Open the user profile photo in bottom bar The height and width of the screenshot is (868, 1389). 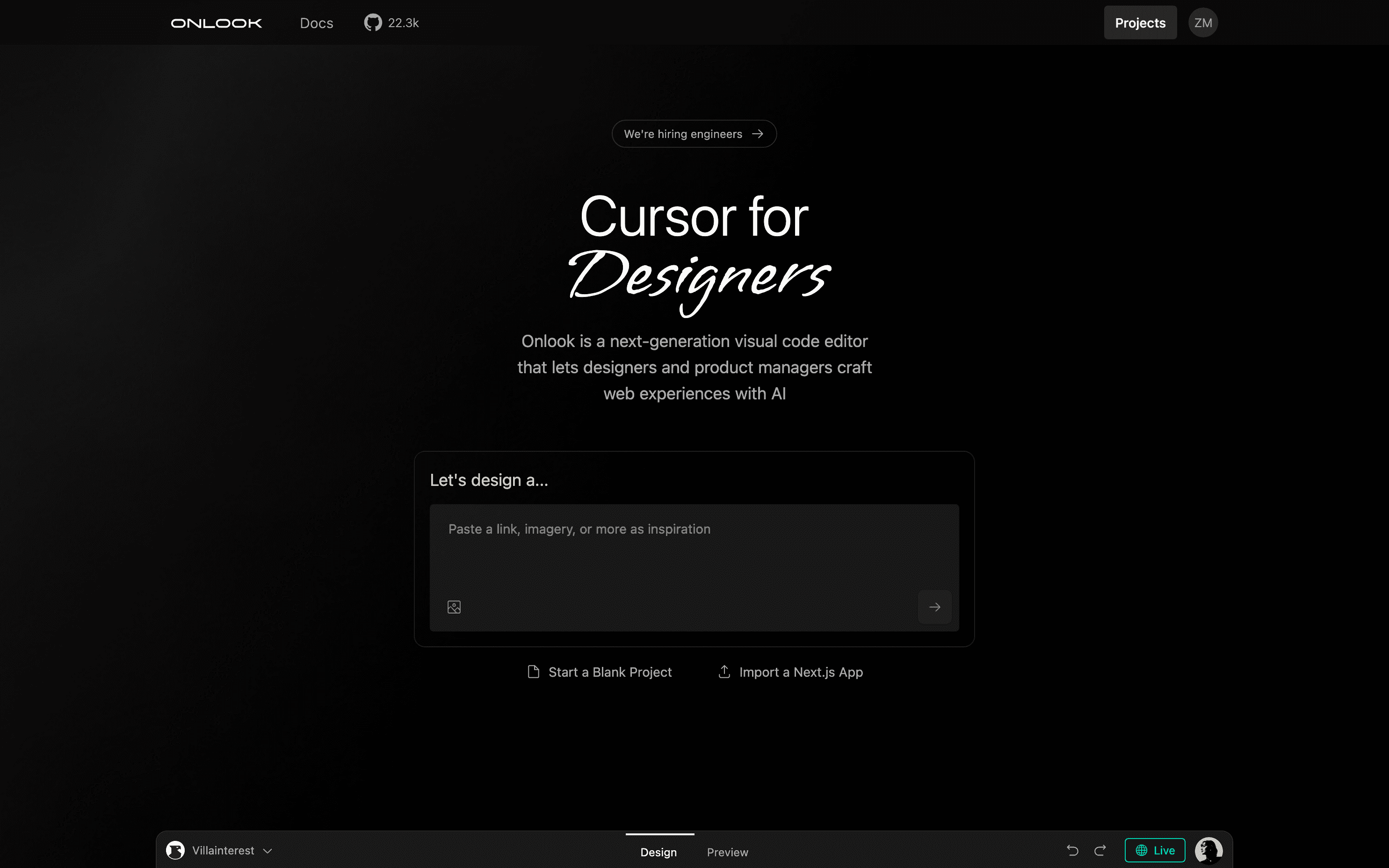click(x=1208, y=850)
